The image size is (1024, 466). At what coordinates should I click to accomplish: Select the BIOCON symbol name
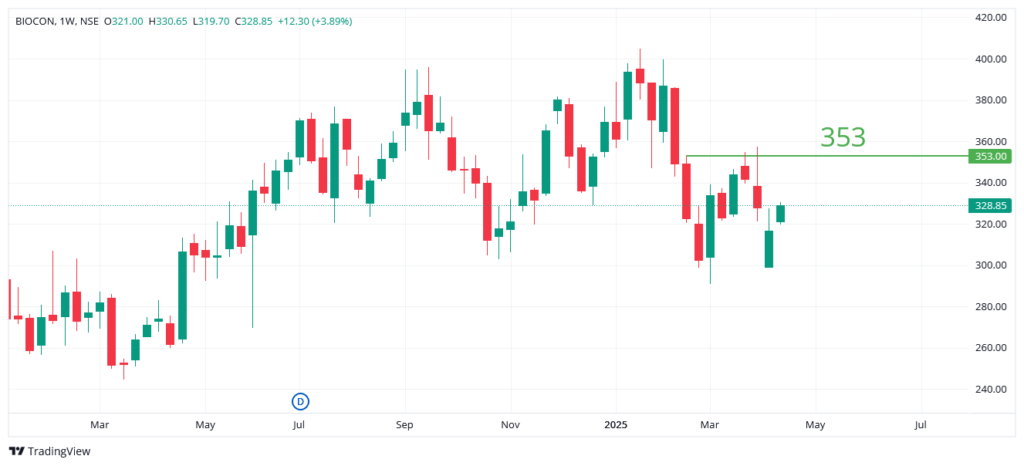point(35,21)
